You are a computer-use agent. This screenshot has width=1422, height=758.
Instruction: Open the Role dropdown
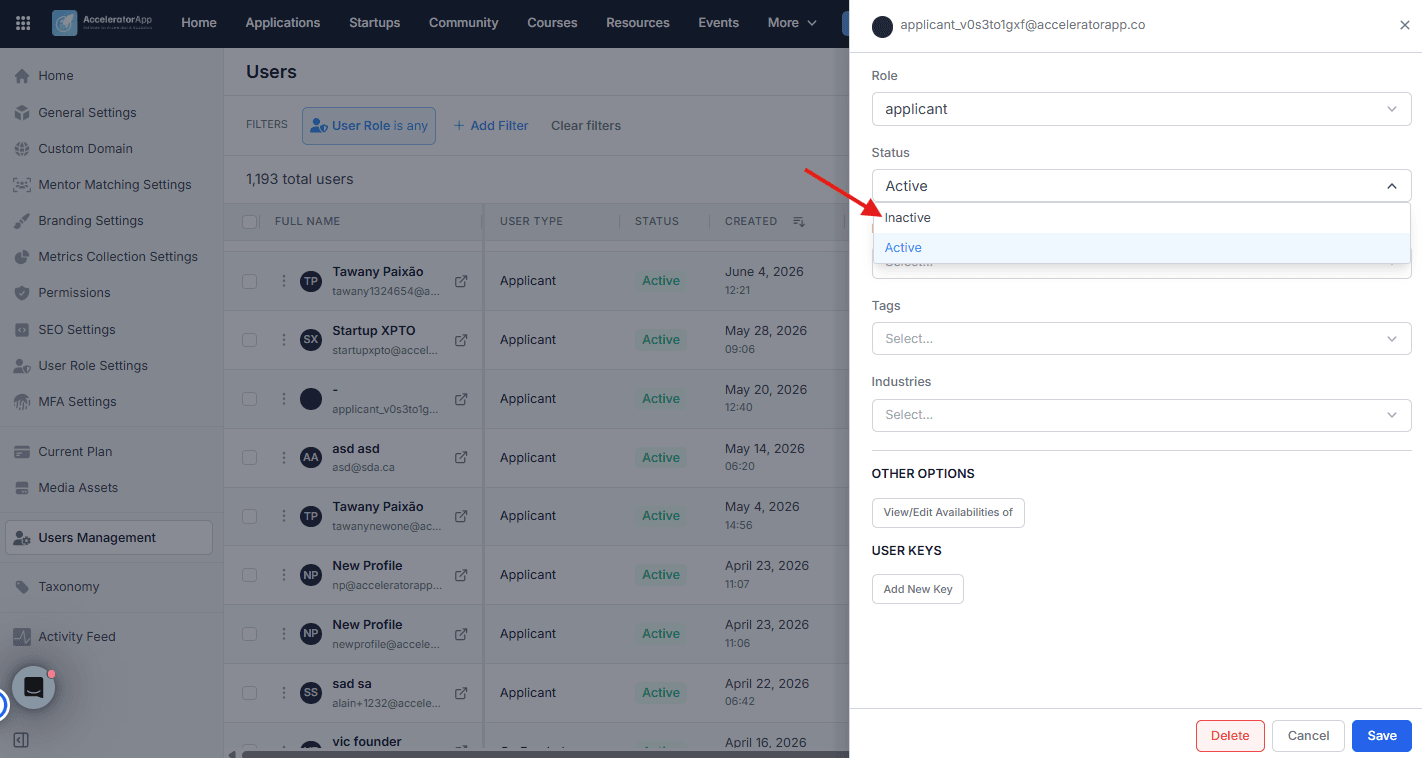1141,109
